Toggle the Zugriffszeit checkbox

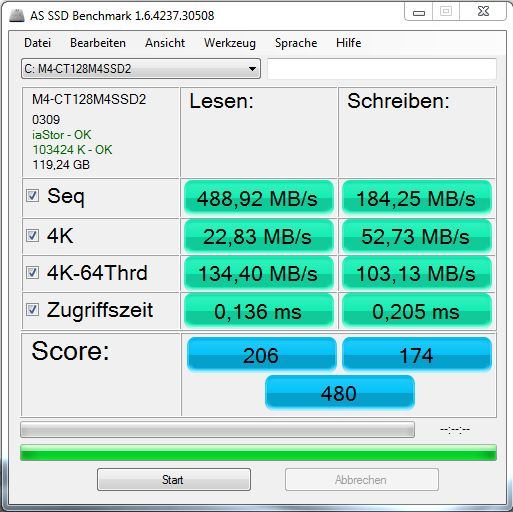[32, 309]
